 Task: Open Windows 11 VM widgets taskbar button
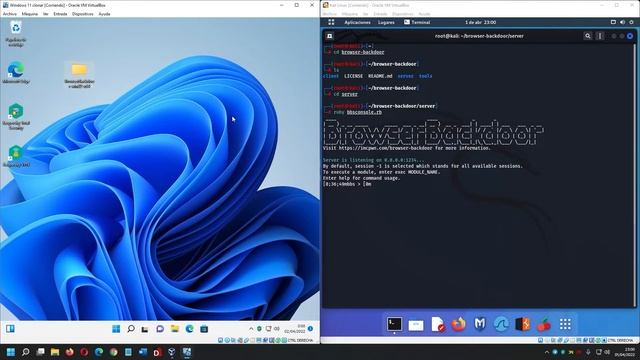[x=10, y=329]
